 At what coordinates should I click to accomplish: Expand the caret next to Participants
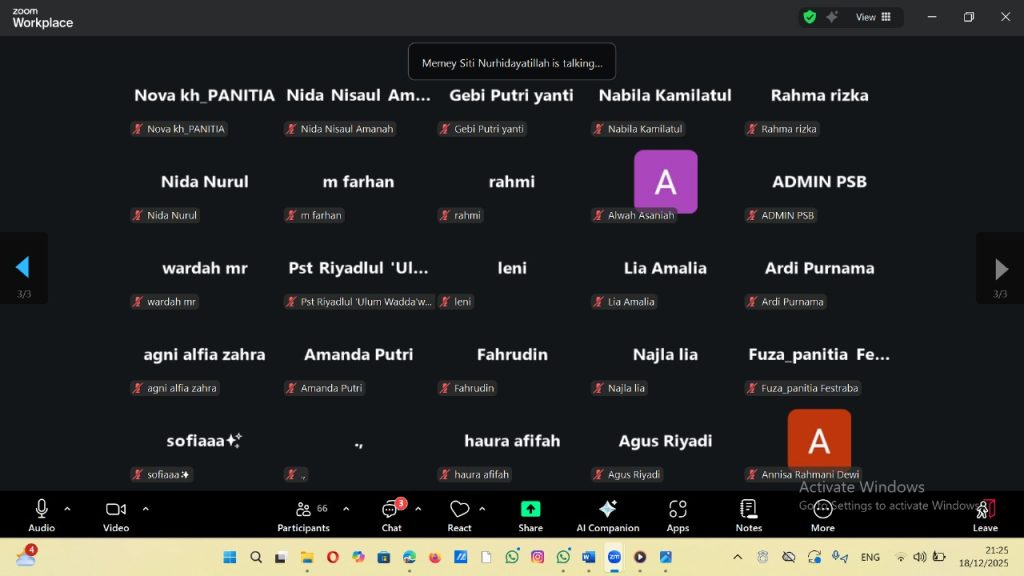coord(346,509)
